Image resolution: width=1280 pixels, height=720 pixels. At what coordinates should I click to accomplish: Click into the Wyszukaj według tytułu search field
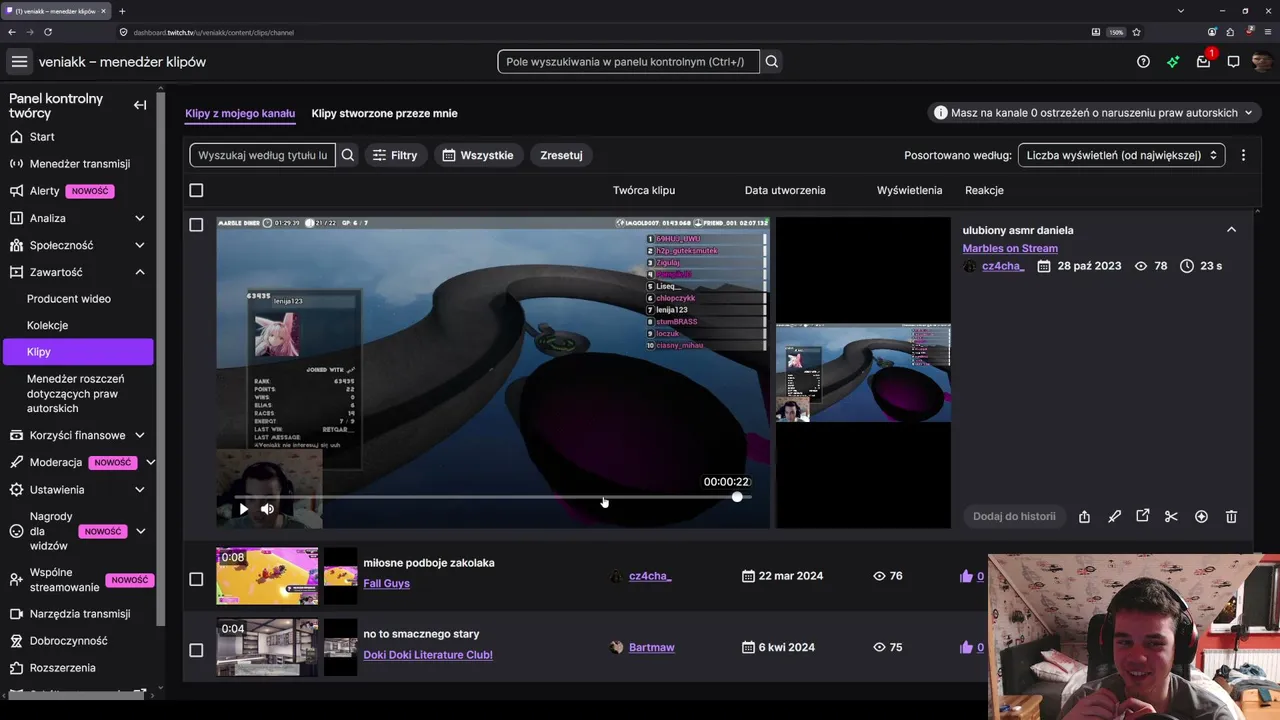tap(263, 155)
